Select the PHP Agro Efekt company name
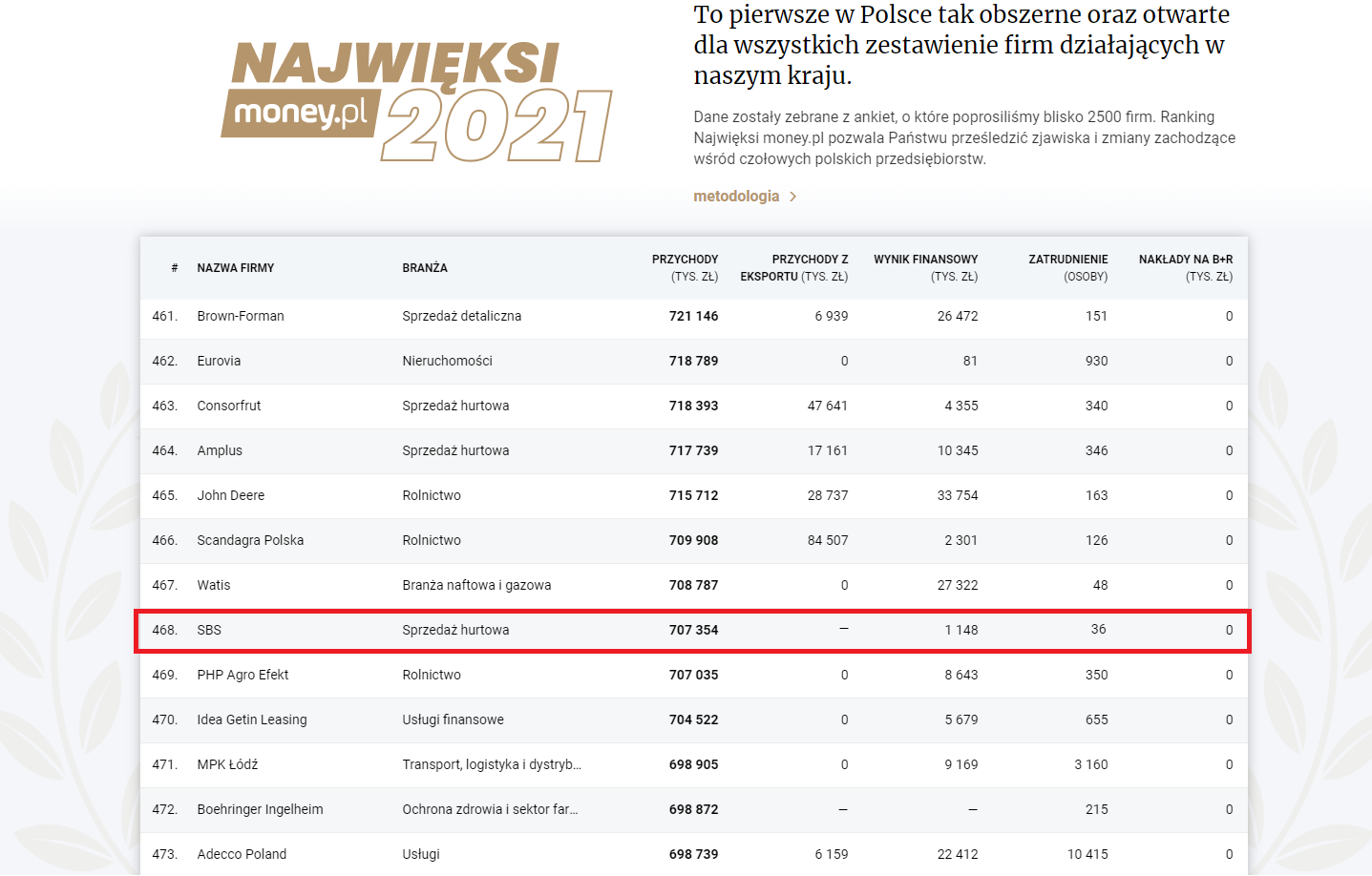Screen dimensions: 1372x876 tap(243, 675)
